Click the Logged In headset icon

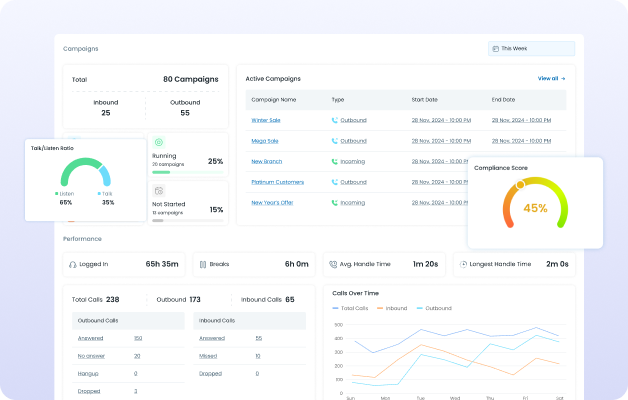pyautogui.click(x=72, y=264)
